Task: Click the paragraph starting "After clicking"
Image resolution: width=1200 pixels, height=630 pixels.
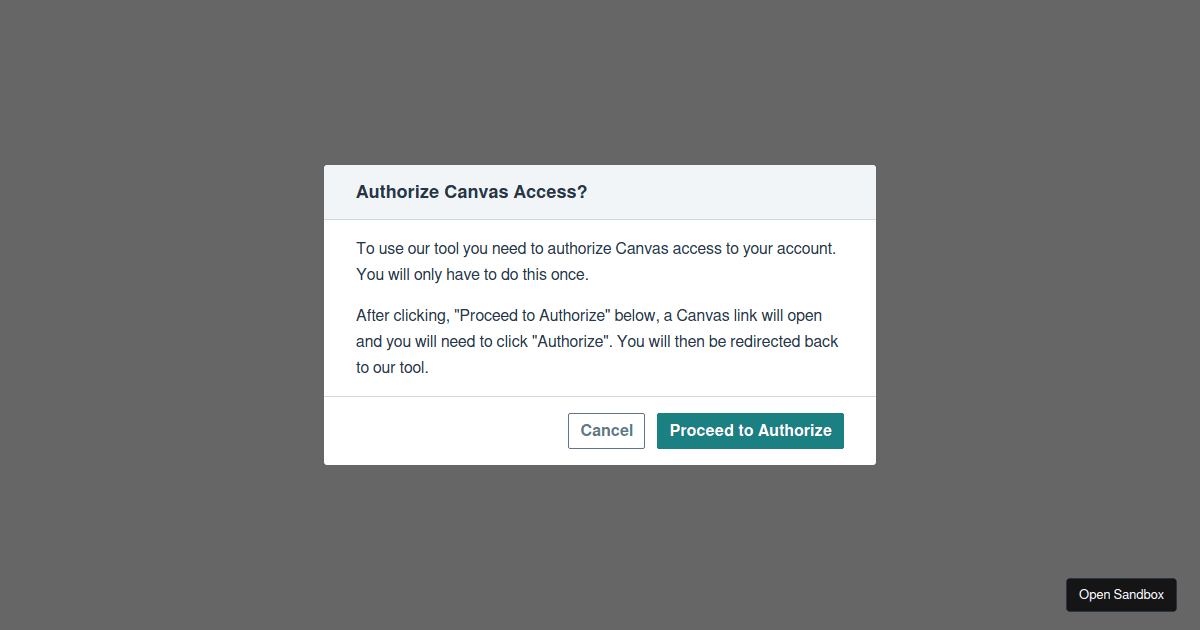Action: (597, 341)
